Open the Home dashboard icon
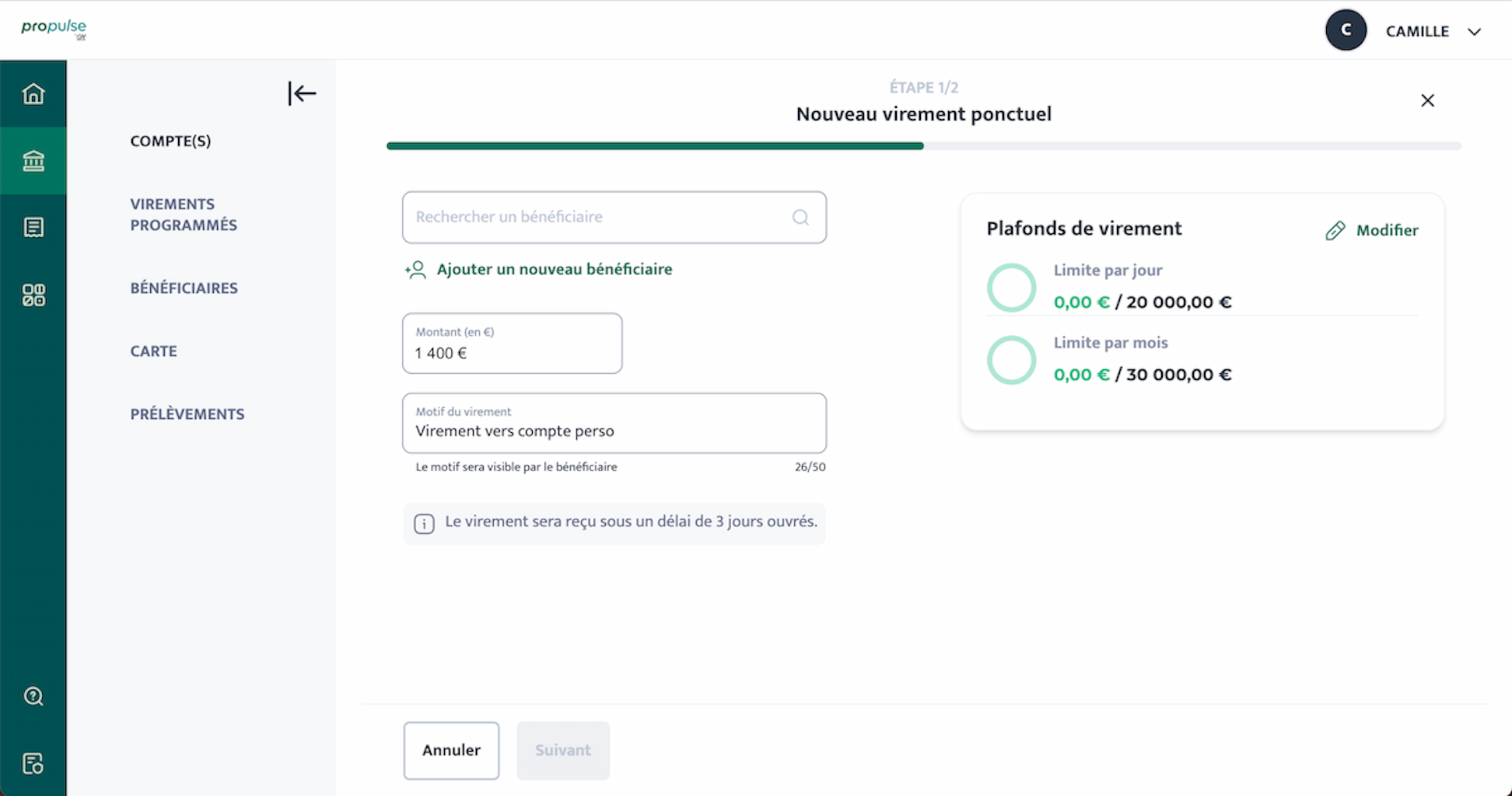The image size is (1512, 796). coord(33,93)
